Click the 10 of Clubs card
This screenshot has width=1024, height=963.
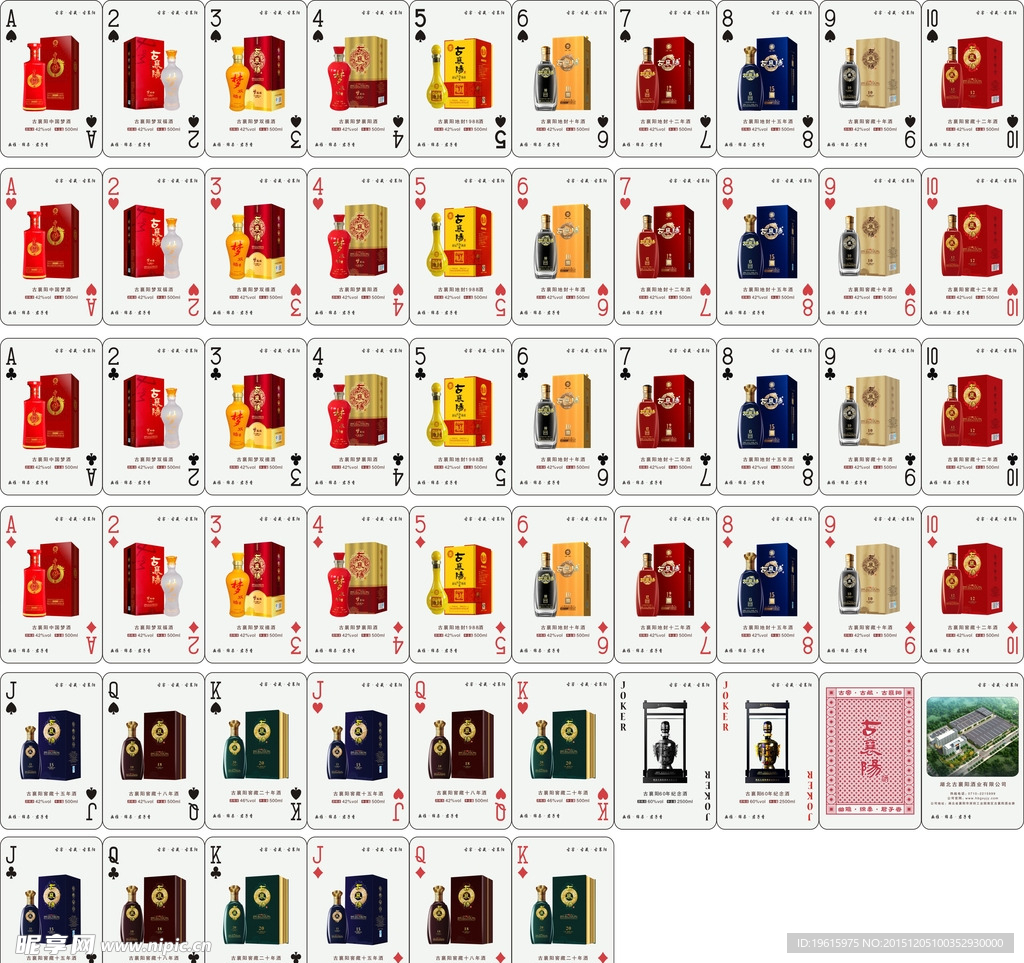click(973, 417)
